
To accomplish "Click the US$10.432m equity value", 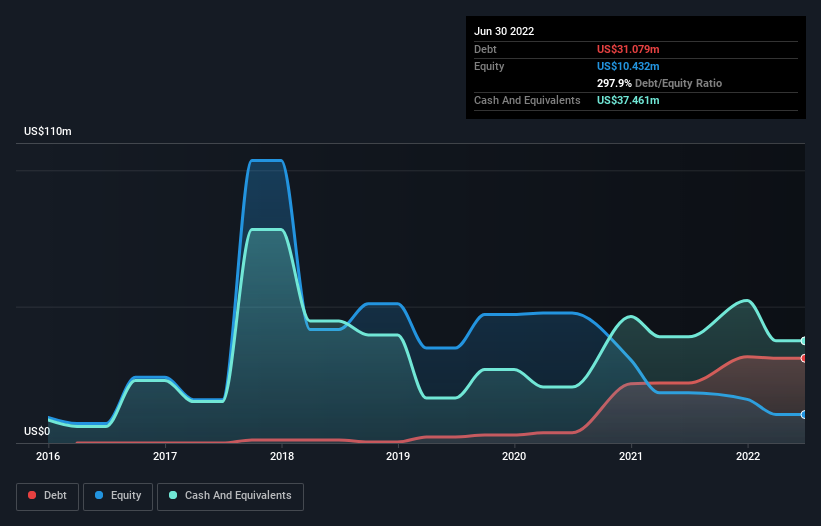I will click(628, 66).
